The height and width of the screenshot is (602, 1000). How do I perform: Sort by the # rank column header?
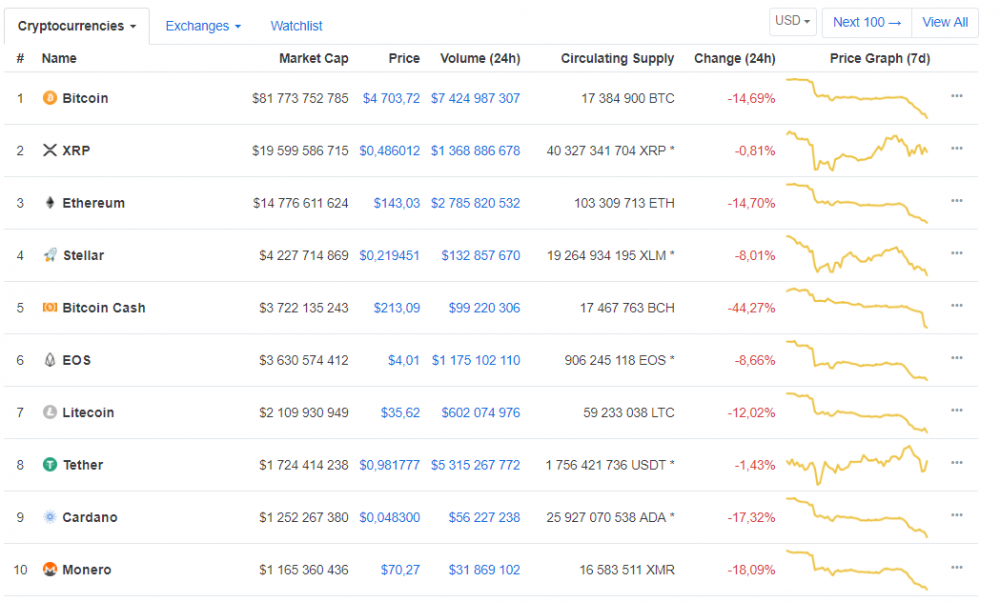pyautogui.click(x=20, y=58)
